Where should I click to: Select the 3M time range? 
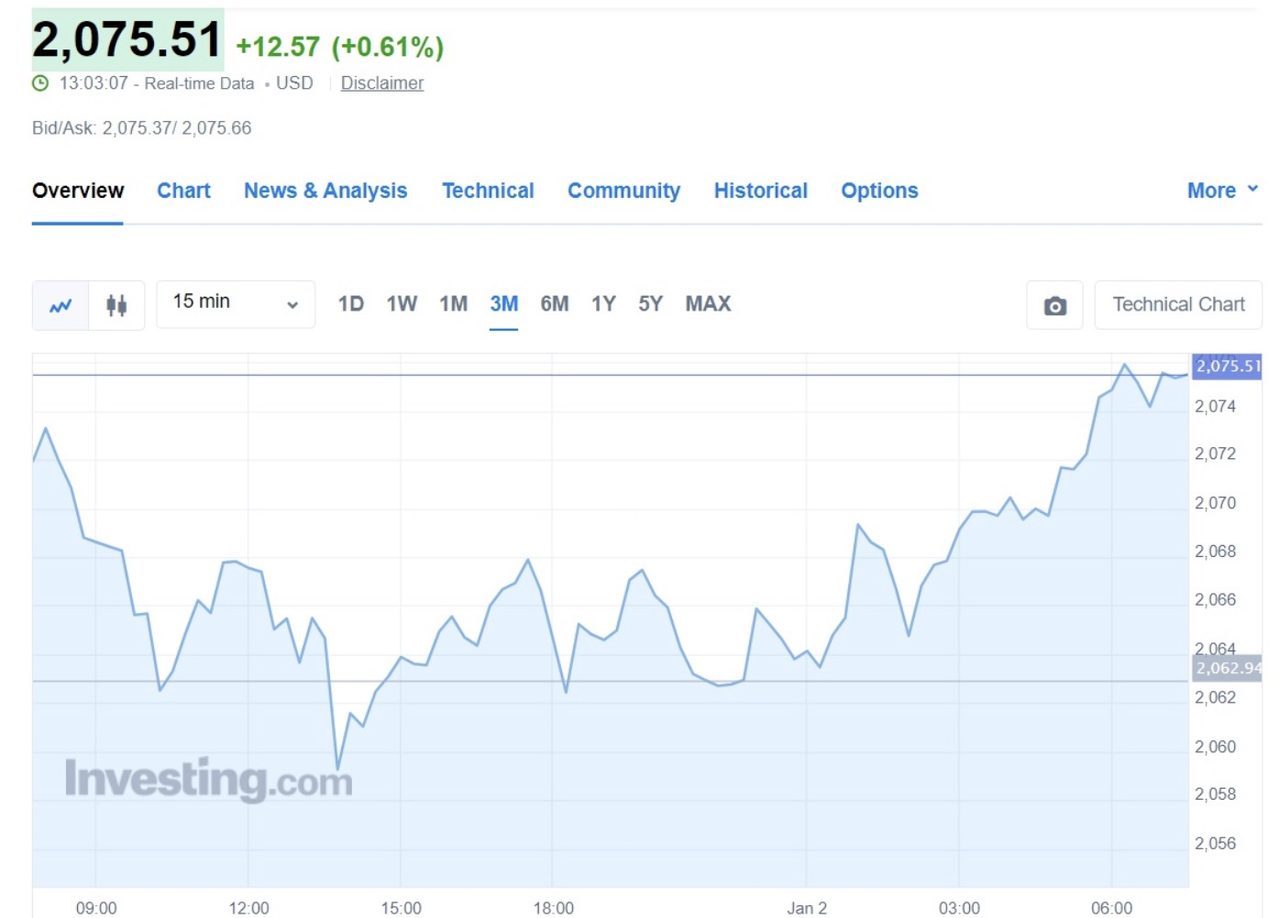click(504, 303)
